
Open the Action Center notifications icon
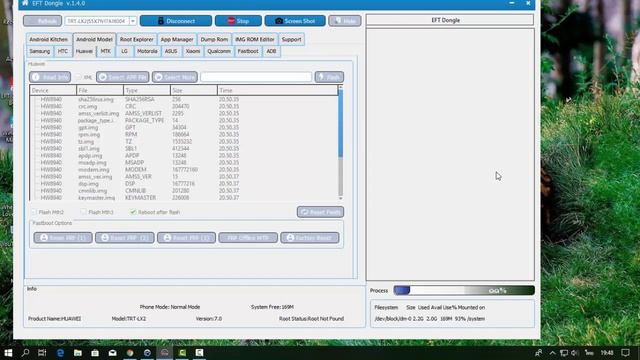coord(626,353)
